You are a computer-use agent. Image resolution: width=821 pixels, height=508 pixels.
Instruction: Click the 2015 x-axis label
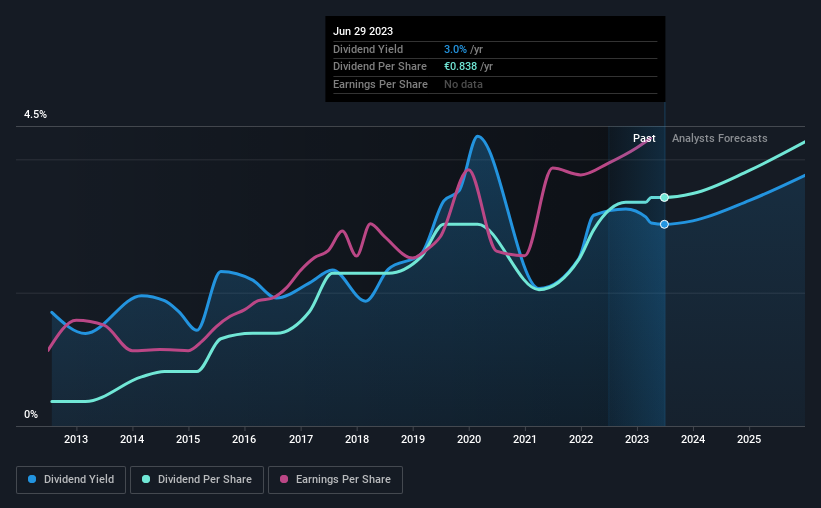(x=188, y=439)
